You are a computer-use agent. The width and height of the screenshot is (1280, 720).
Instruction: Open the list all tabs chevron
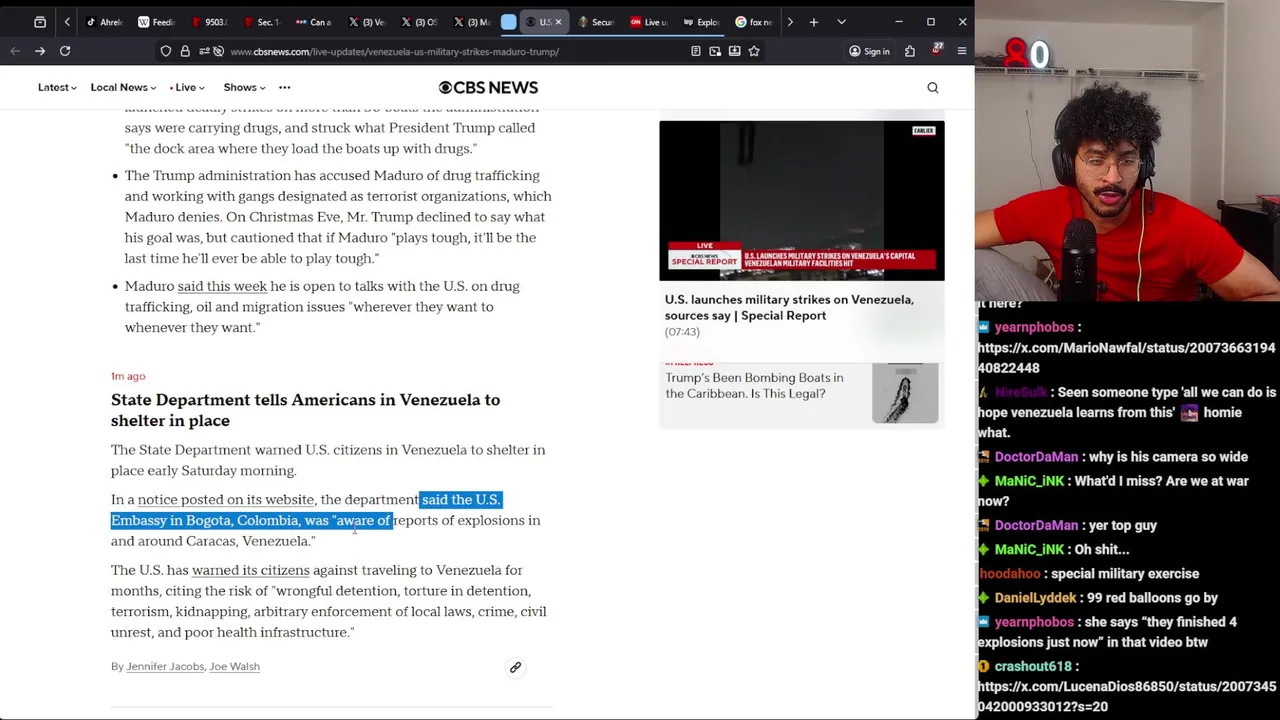click(x=841, y=22)
